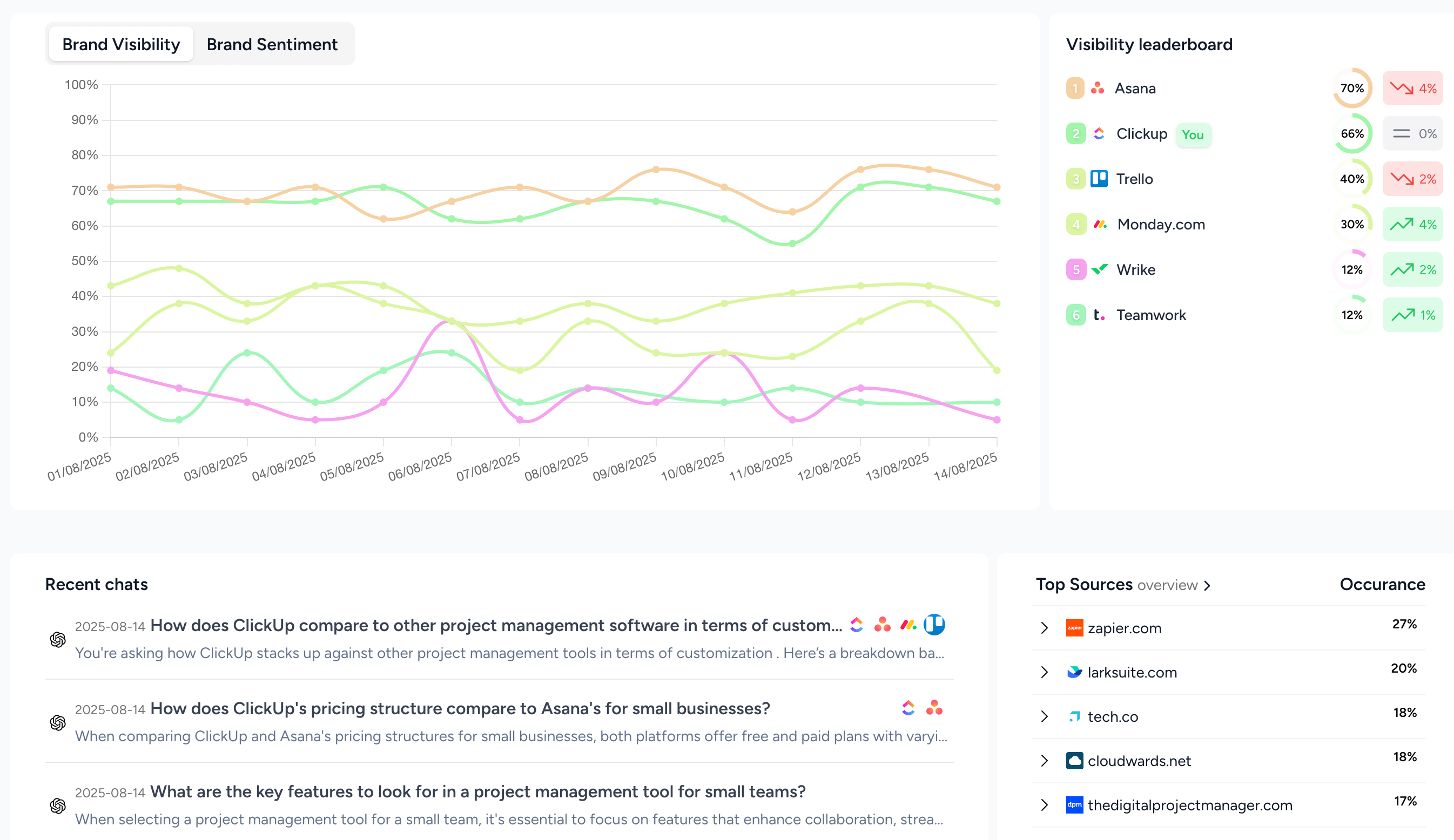Click the Monday.com logo icon
Image resolution: width=1454 pixels, height=840 pixels.
click(x=1100, y=224)
